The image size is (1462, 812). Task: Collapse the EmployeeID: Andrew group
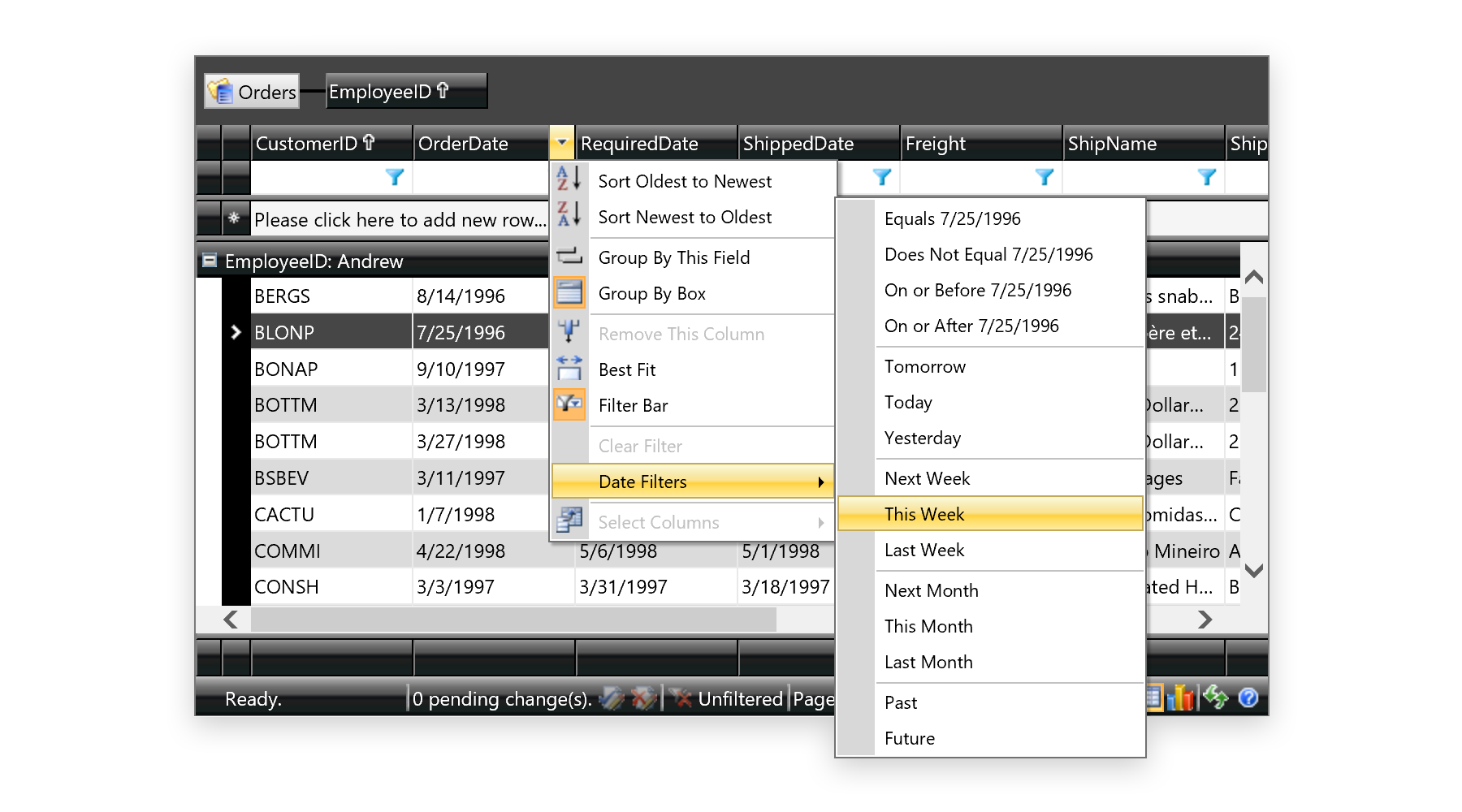tap(210, 261)
